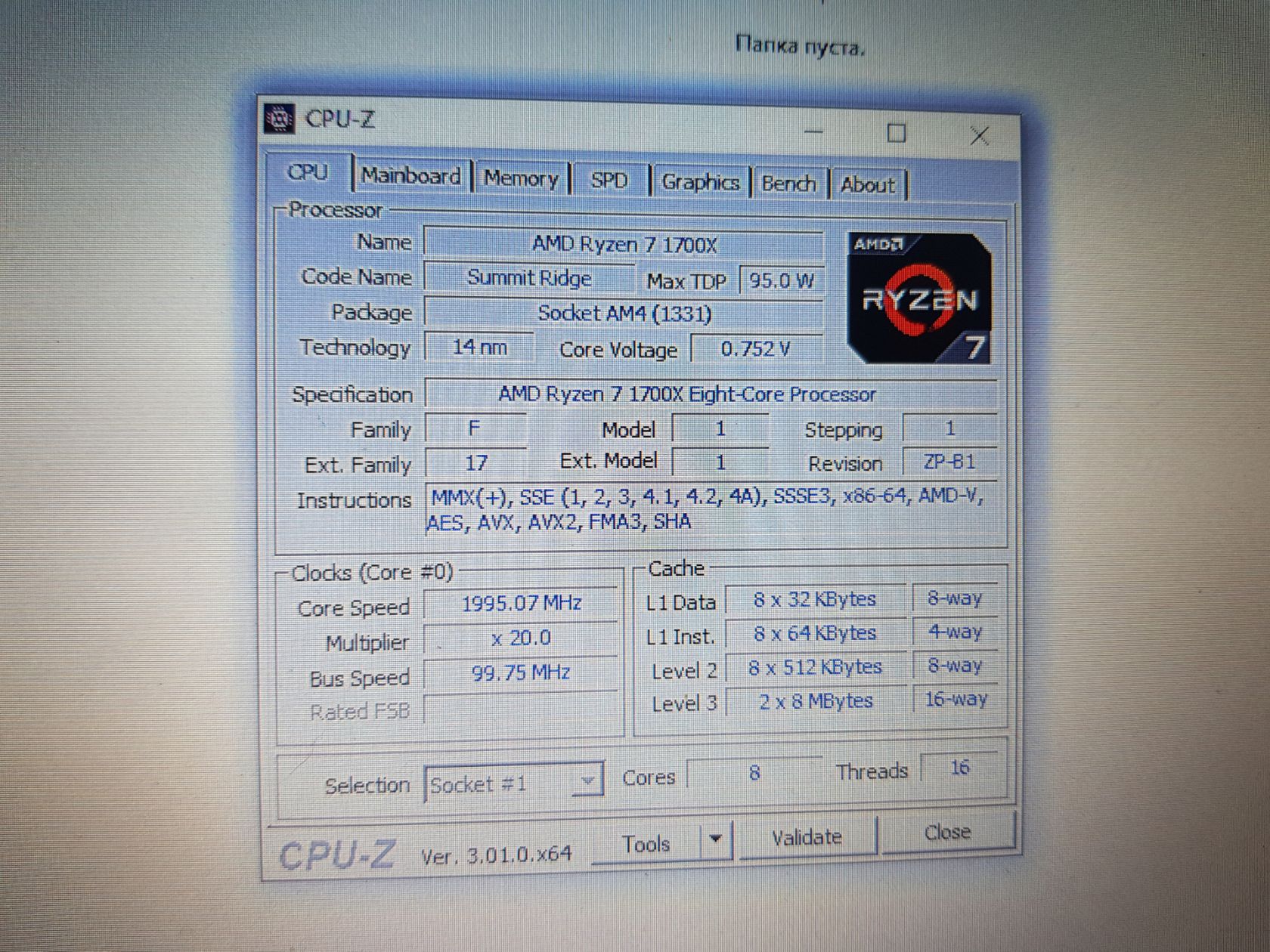Click the x 20.0 multiplier value
The width and height of the screenshot is (1270, 952).
tap(522, 638)
